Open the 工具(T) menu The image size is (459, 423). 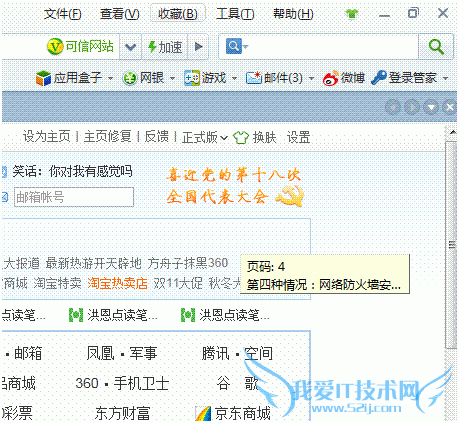235,14
